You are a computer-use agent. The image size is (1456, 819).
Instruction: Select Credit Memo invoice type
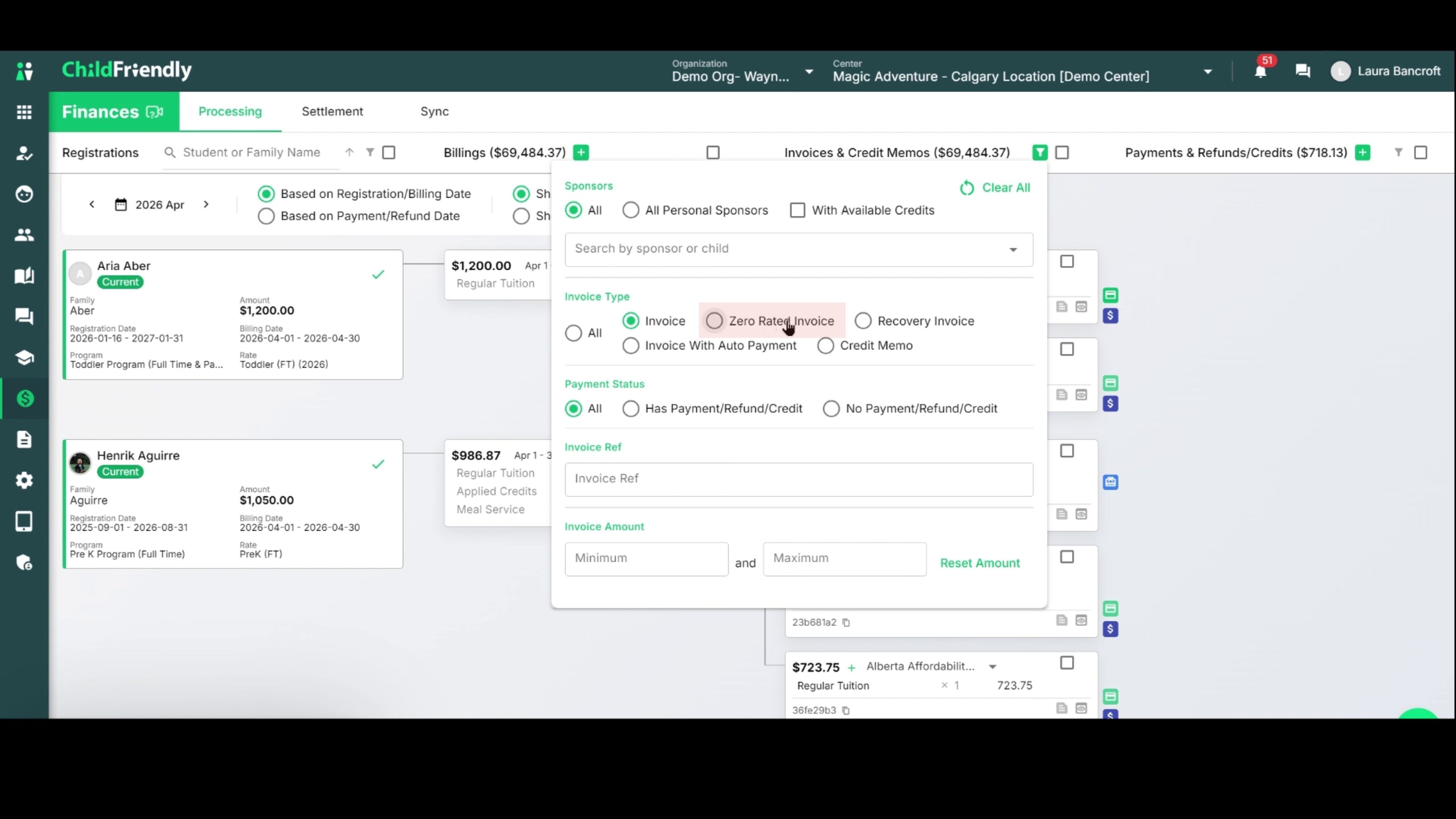click(x=826, y=345)
